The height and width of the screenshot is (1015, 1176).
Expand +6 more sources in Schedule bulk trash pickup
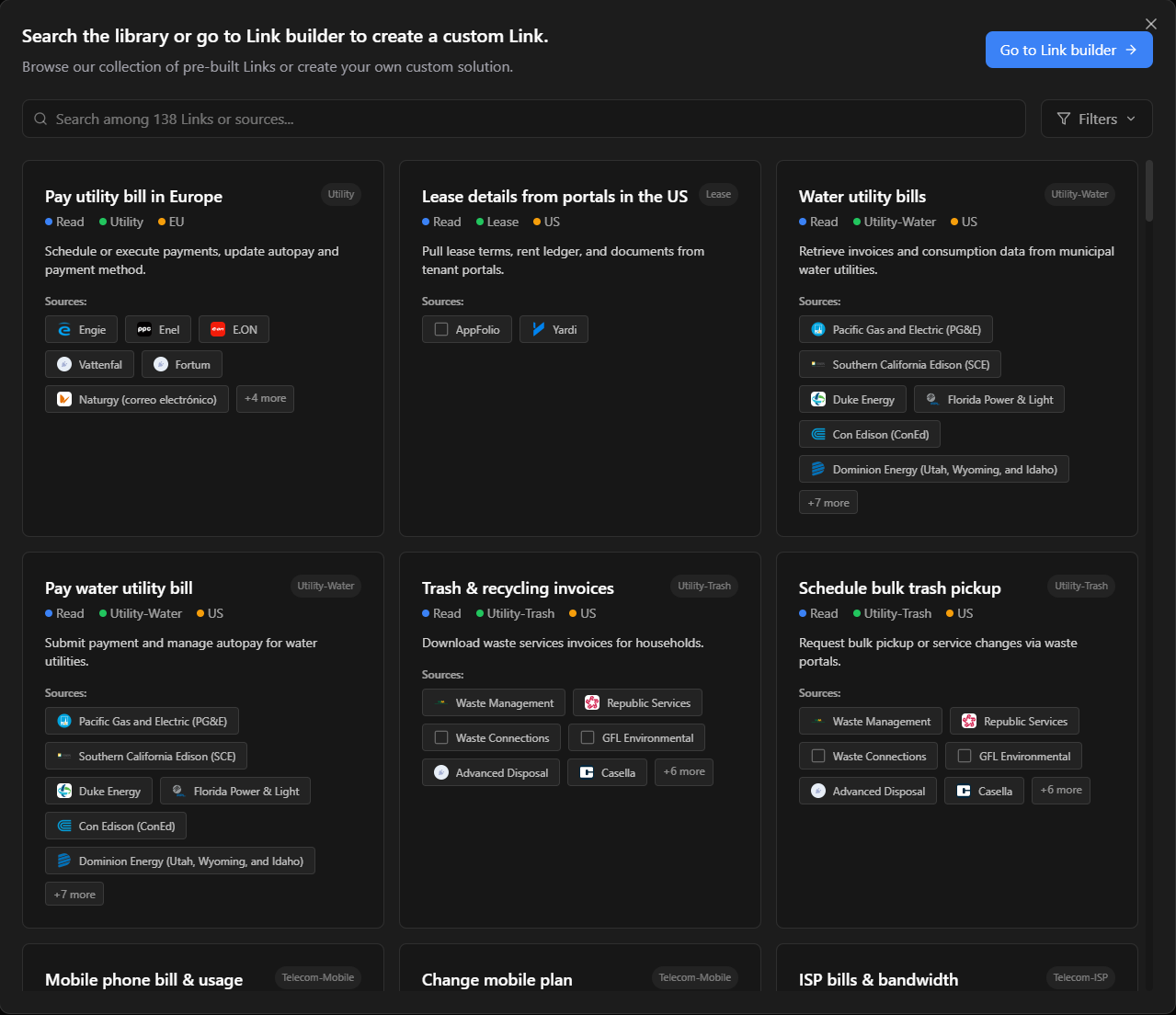pyautogui.click(x=1061, y=791)
